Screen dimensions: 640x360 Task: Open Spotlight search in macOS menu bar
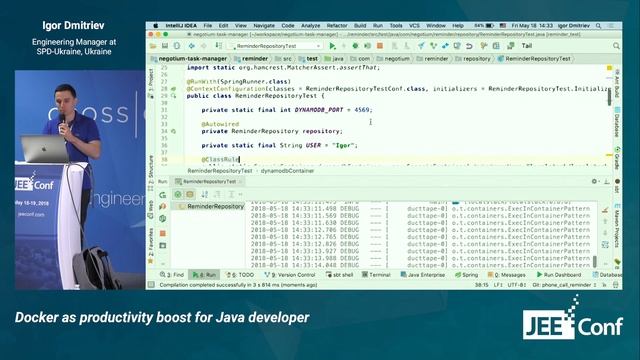pos(598,26)
